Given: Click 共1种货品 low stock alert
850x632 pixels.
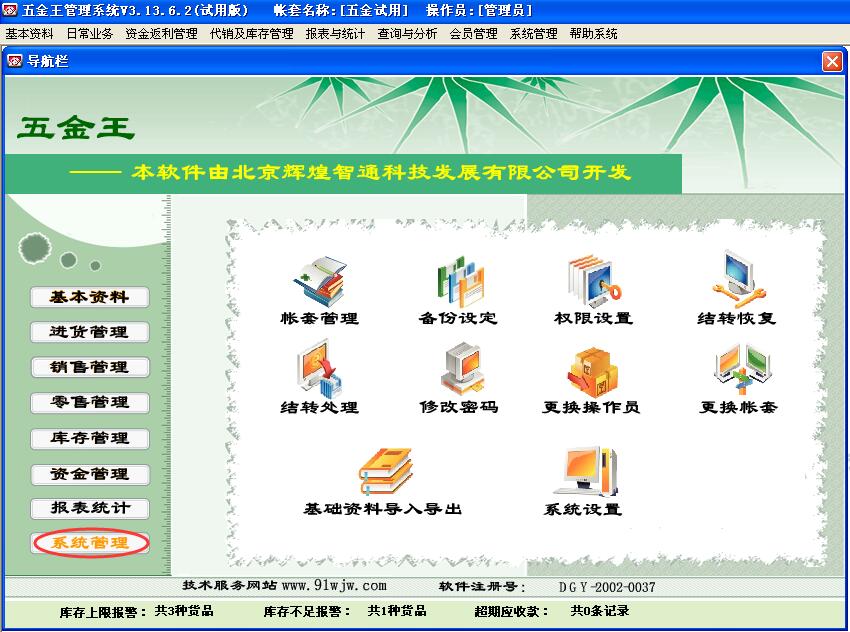Looking at the screenshot, I should point(397,611).
